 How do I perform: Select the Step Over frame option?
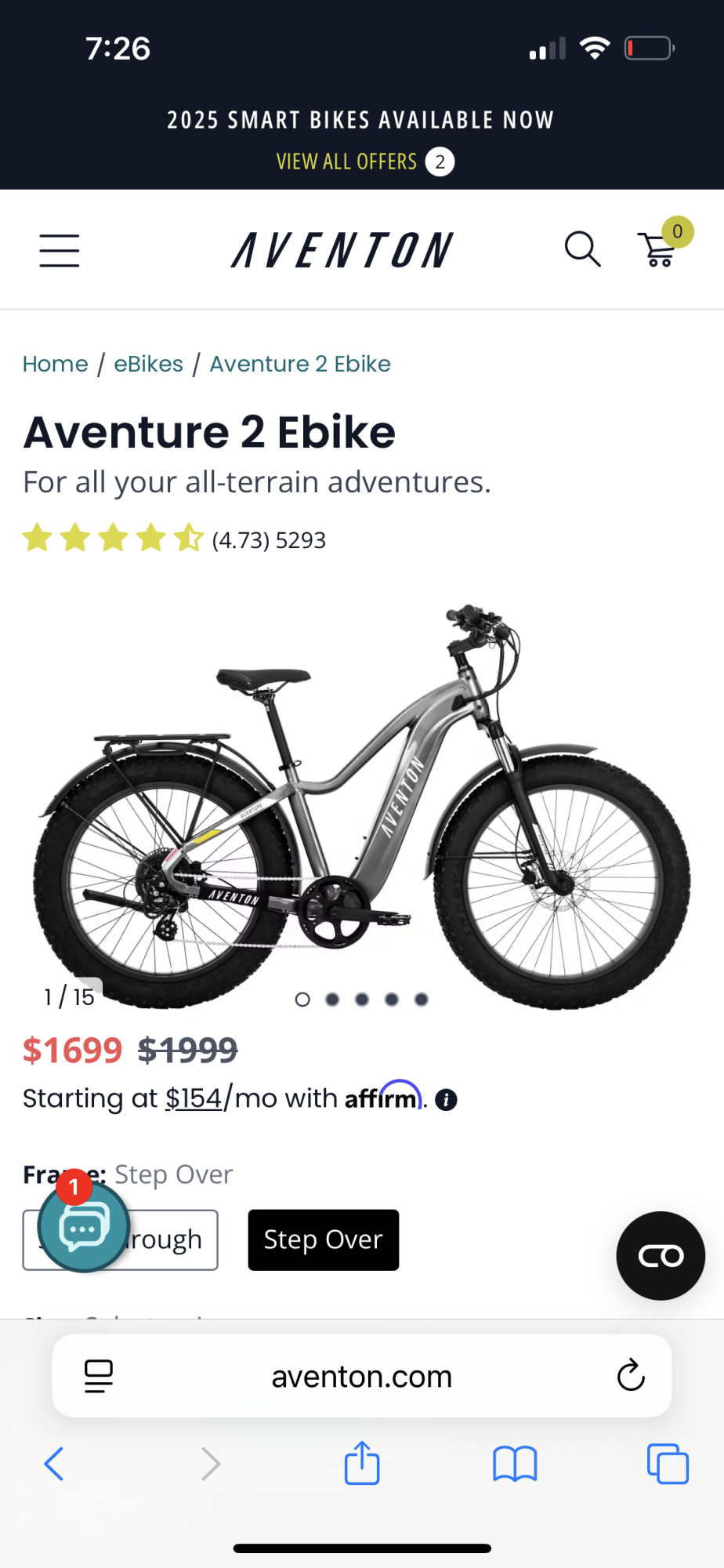click(323, 1240)
